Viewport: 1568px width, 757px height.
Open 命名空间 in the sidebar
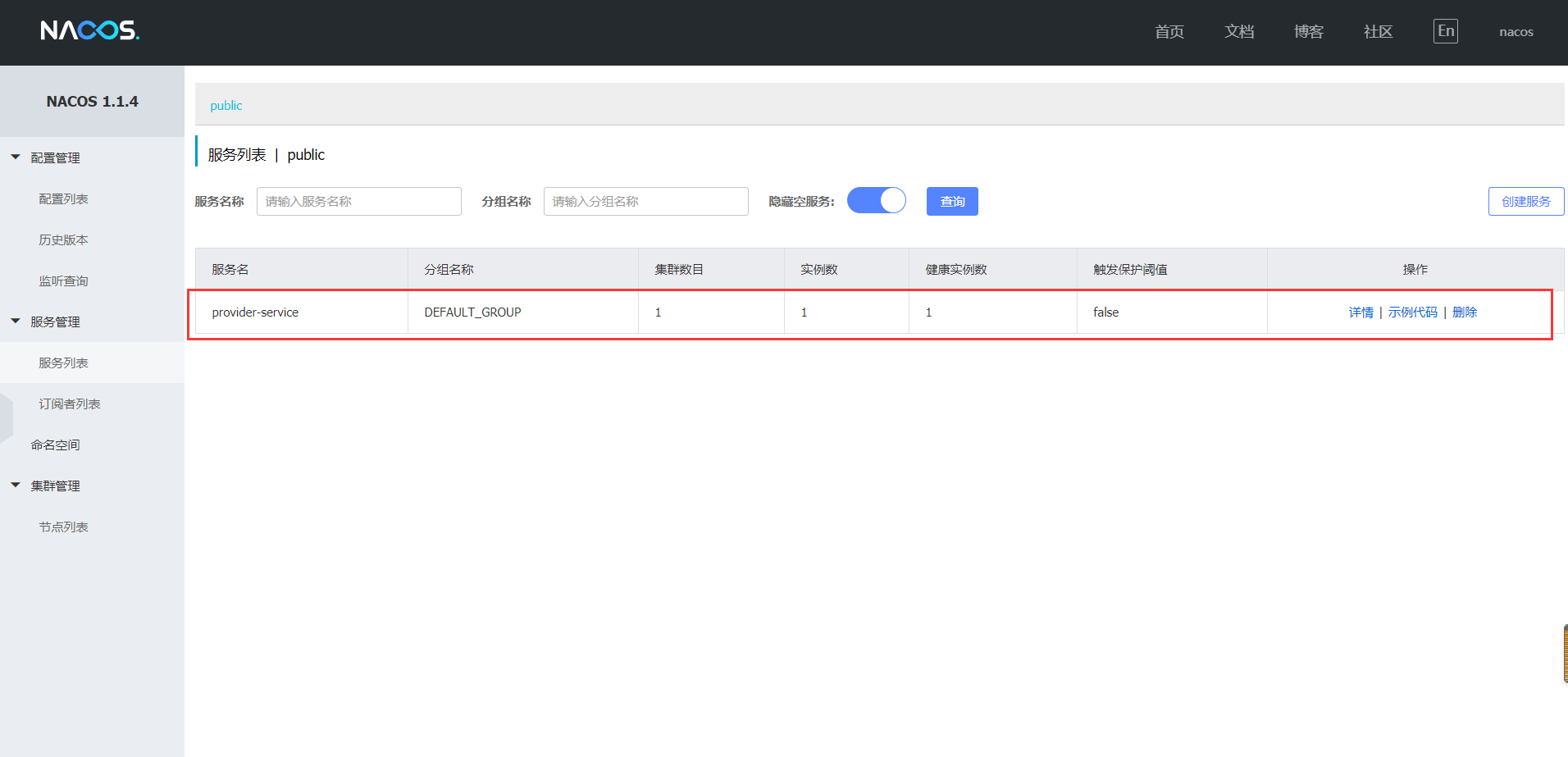click(x=55, y=445)
